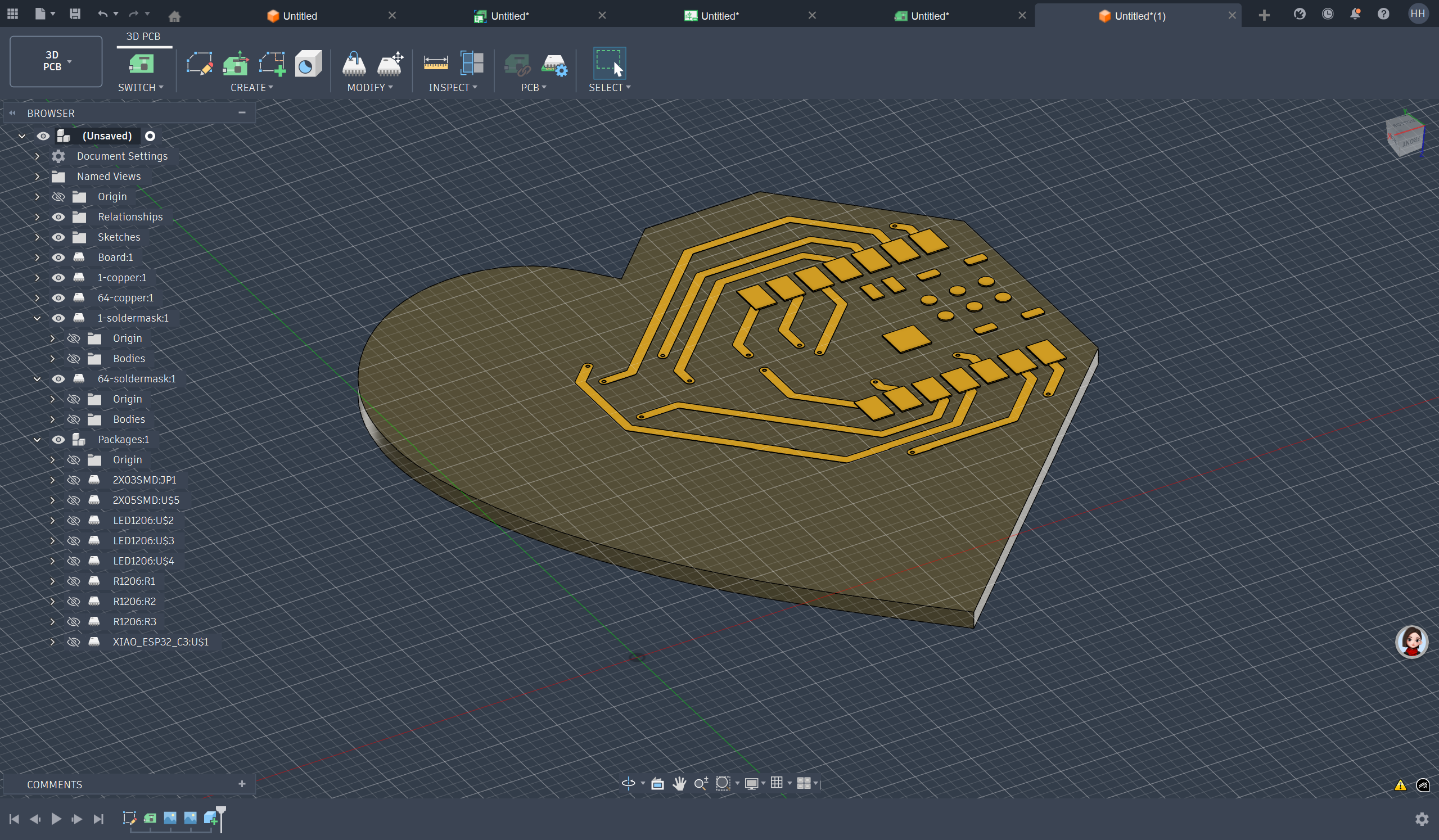This screenshot has height=840, width=1439.
Task: Open a new design tab with plus
Action: coord(1264,15)
